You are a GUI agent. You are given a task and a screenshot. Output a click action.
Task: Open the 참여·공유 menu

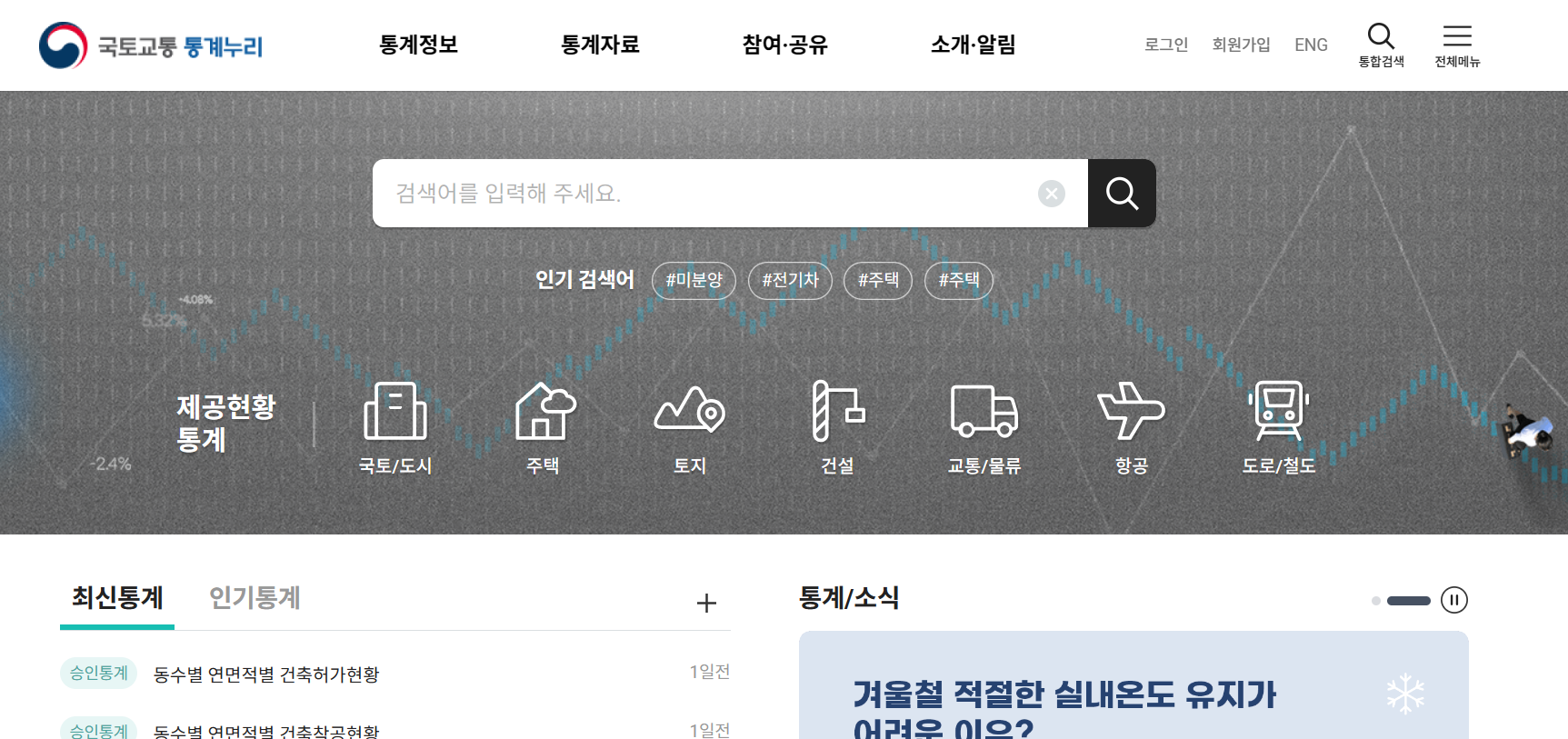pos(784,45)
